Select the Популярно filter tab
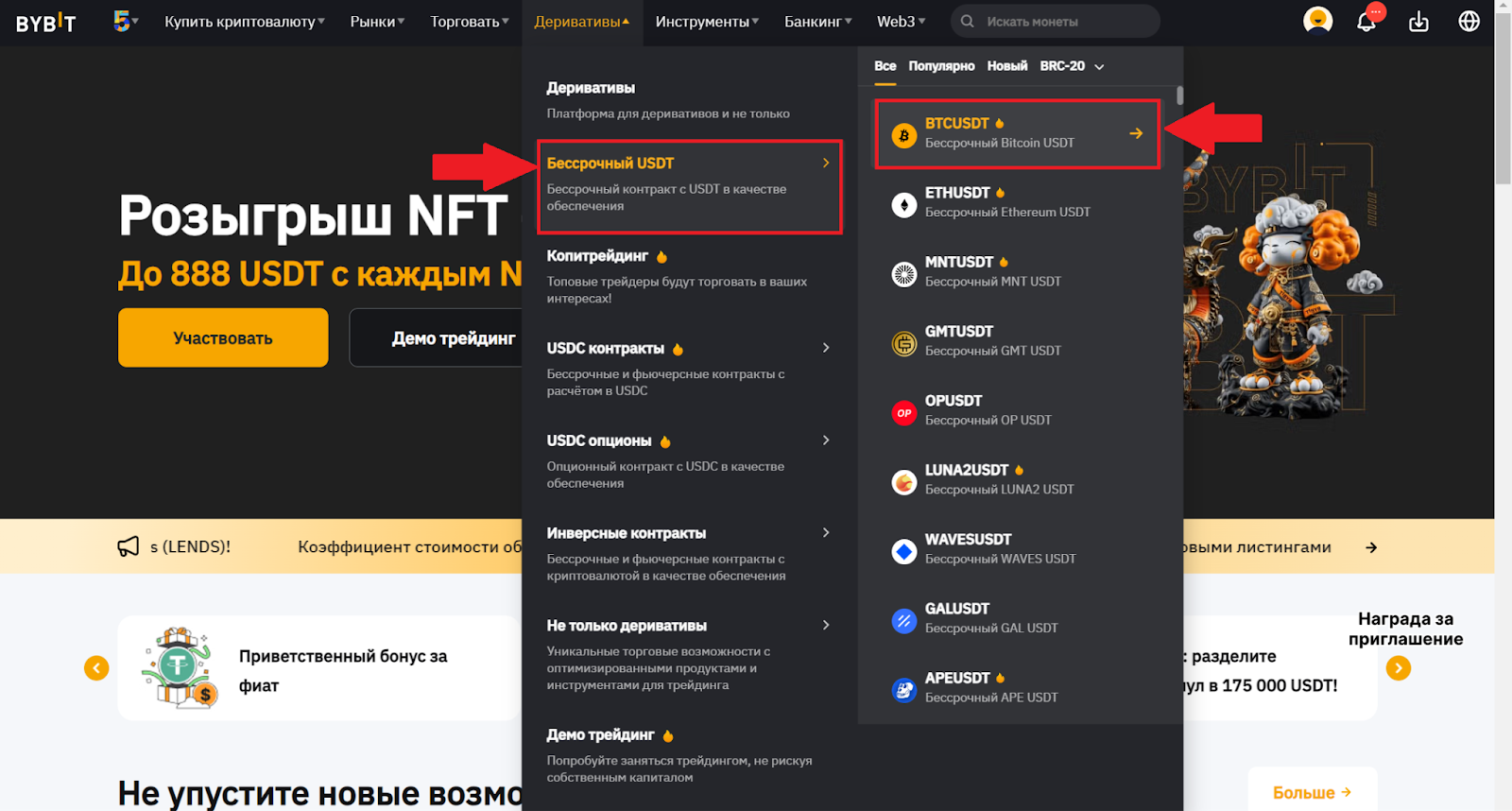This screenshot has height=811, width=1512. coord(941,66)
